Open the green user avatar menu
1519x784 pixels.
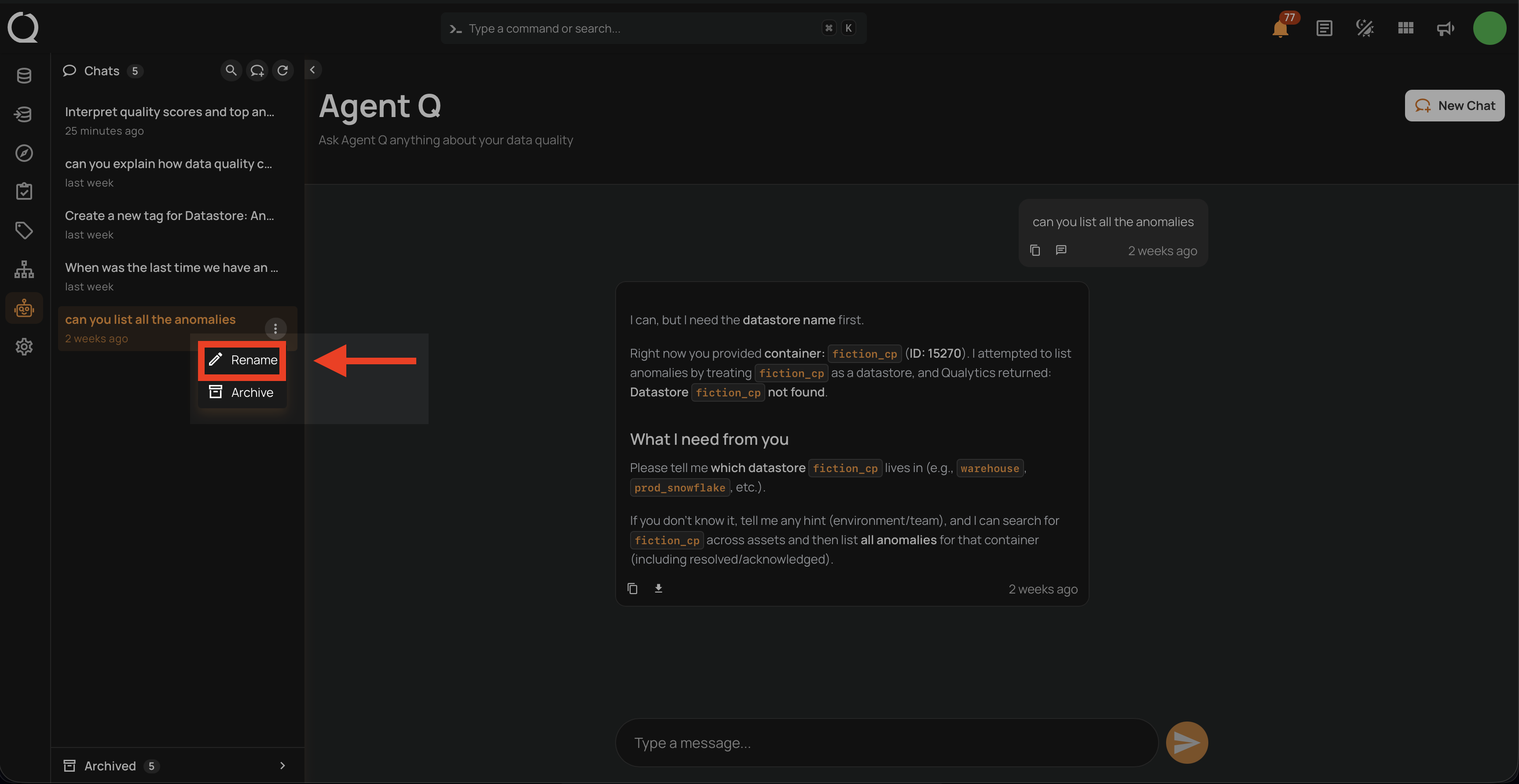(x=1489, y=28)
